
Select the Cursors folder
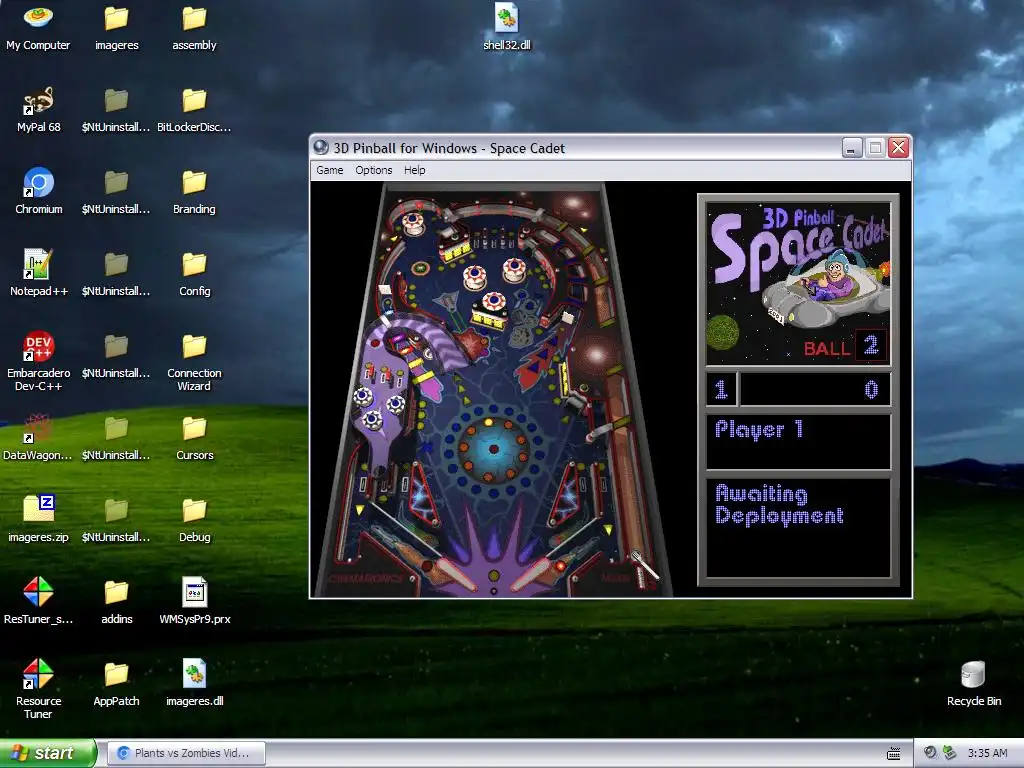click(x=195, y=438)
